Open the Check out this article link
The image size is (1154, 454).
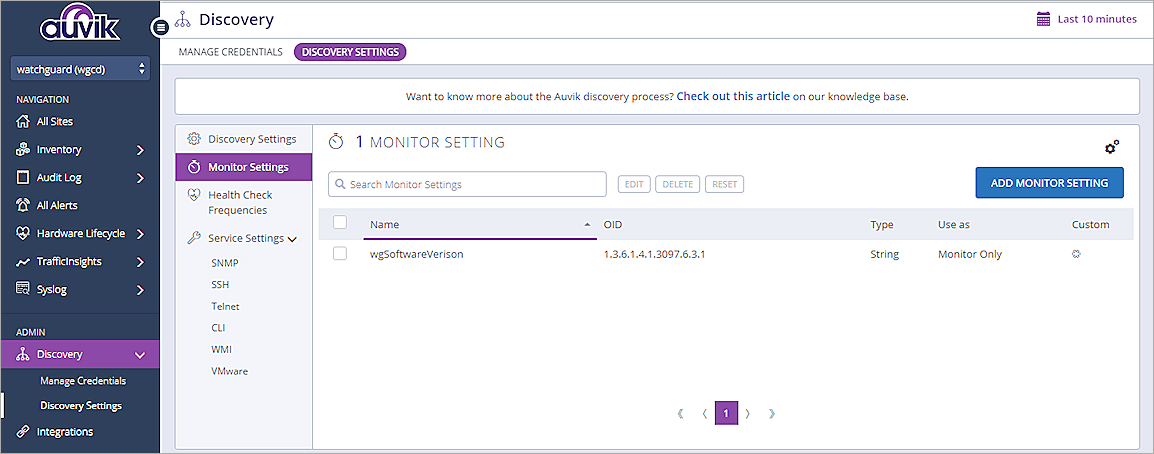(733, 96)
